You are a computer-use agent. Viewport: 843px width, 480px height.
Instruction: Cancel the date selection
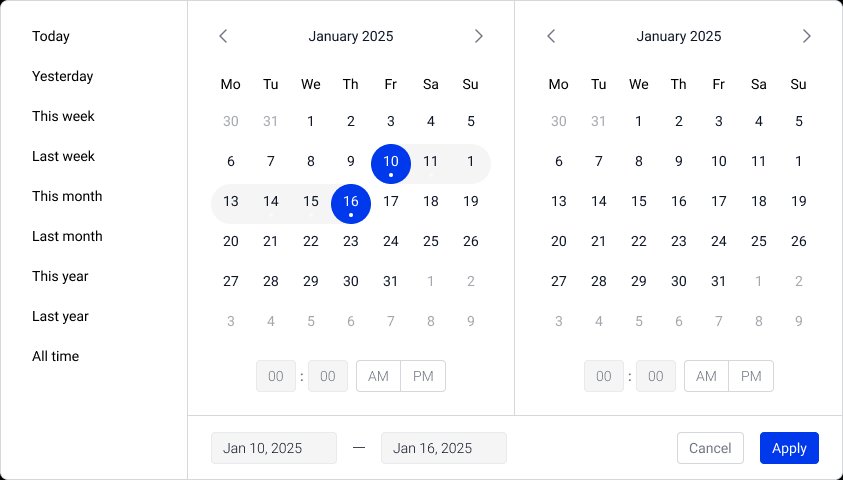pos(710,448)
